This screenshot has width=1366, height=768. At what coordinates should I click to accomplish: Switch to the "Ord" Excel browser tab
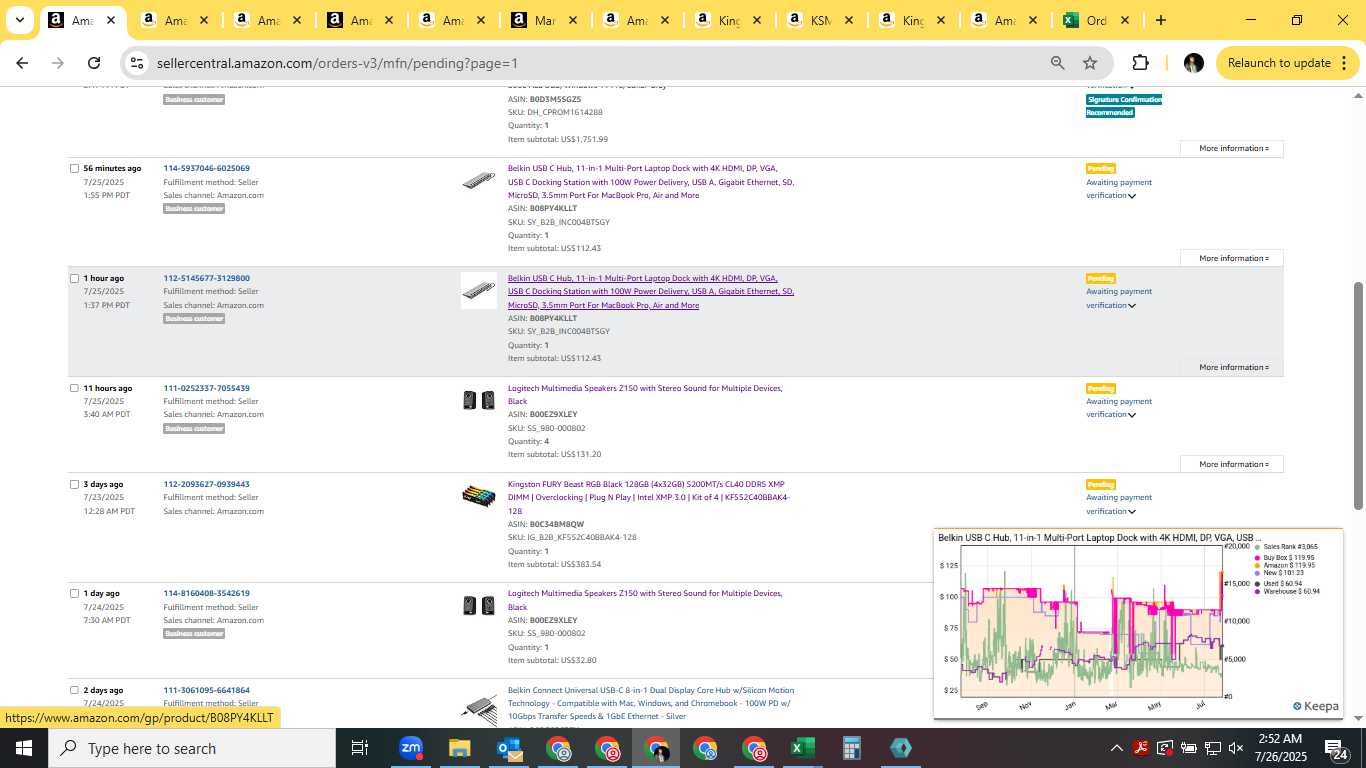click(1096, 20)
